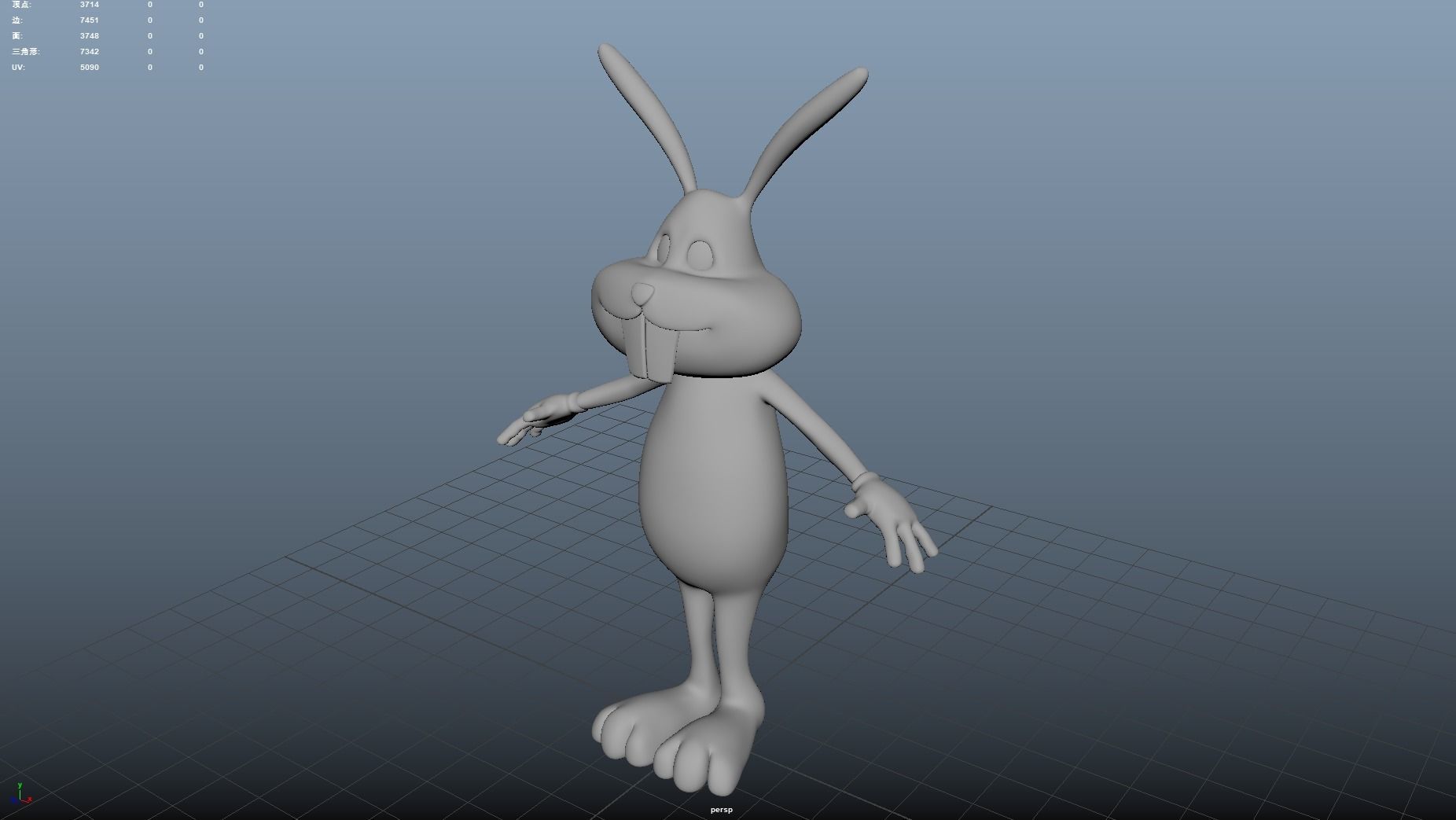Click the '顶点:' vertex count label
The image size is (1456, 820).
click(x=22, y=5)
